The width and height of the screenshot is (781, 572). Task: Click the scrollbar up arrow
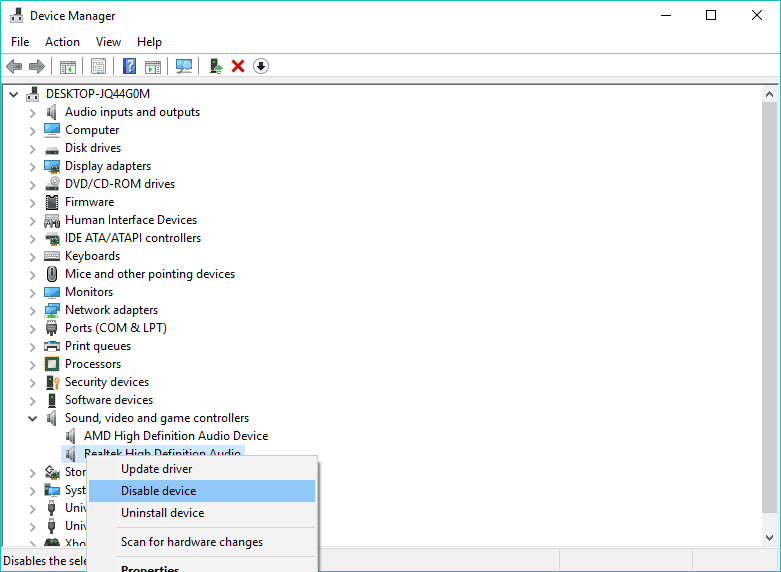[770, 94]
